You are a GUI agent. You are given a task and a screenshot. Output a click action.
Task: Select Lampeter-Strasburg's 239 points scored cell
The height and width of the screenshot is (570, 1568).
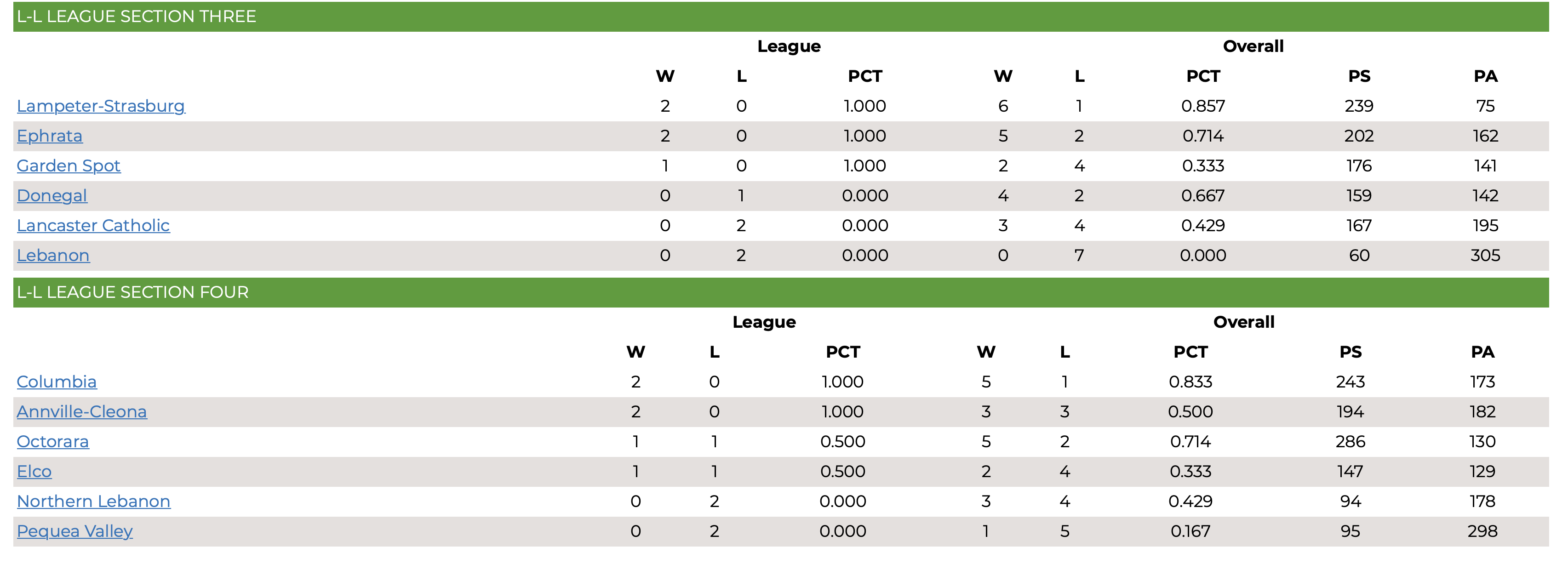1359,107
